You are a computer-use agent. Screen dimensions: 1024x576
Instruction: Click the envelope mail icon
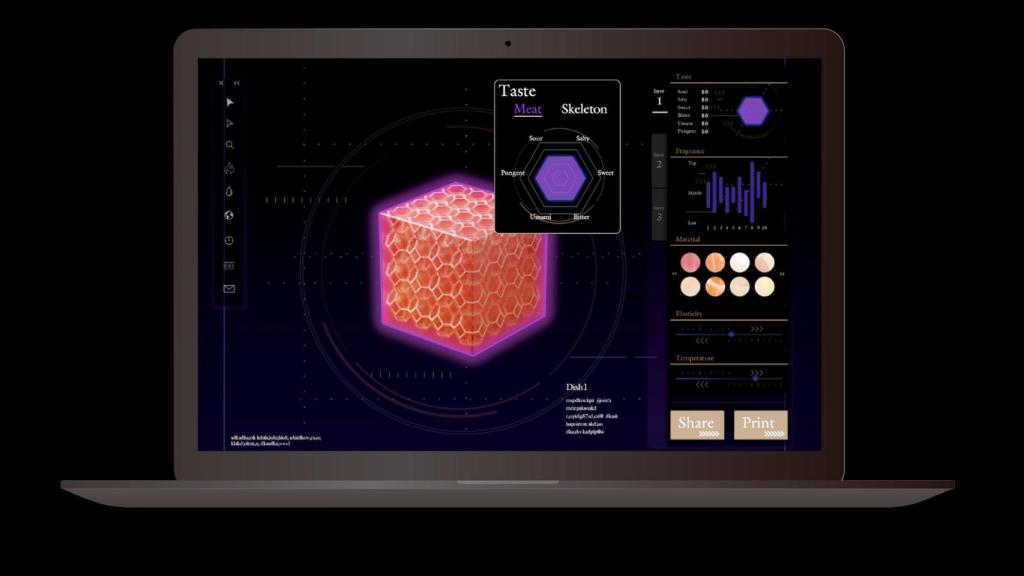point(229,289)
